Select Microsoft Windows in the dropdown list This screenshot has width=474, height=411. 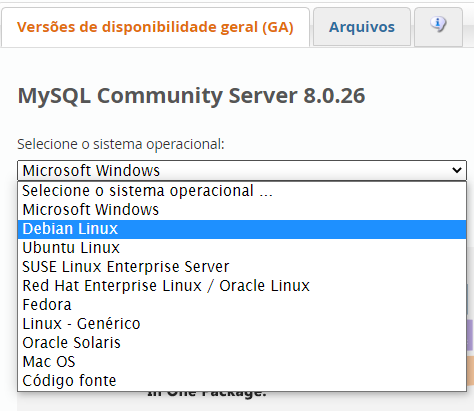click(242, 210)
